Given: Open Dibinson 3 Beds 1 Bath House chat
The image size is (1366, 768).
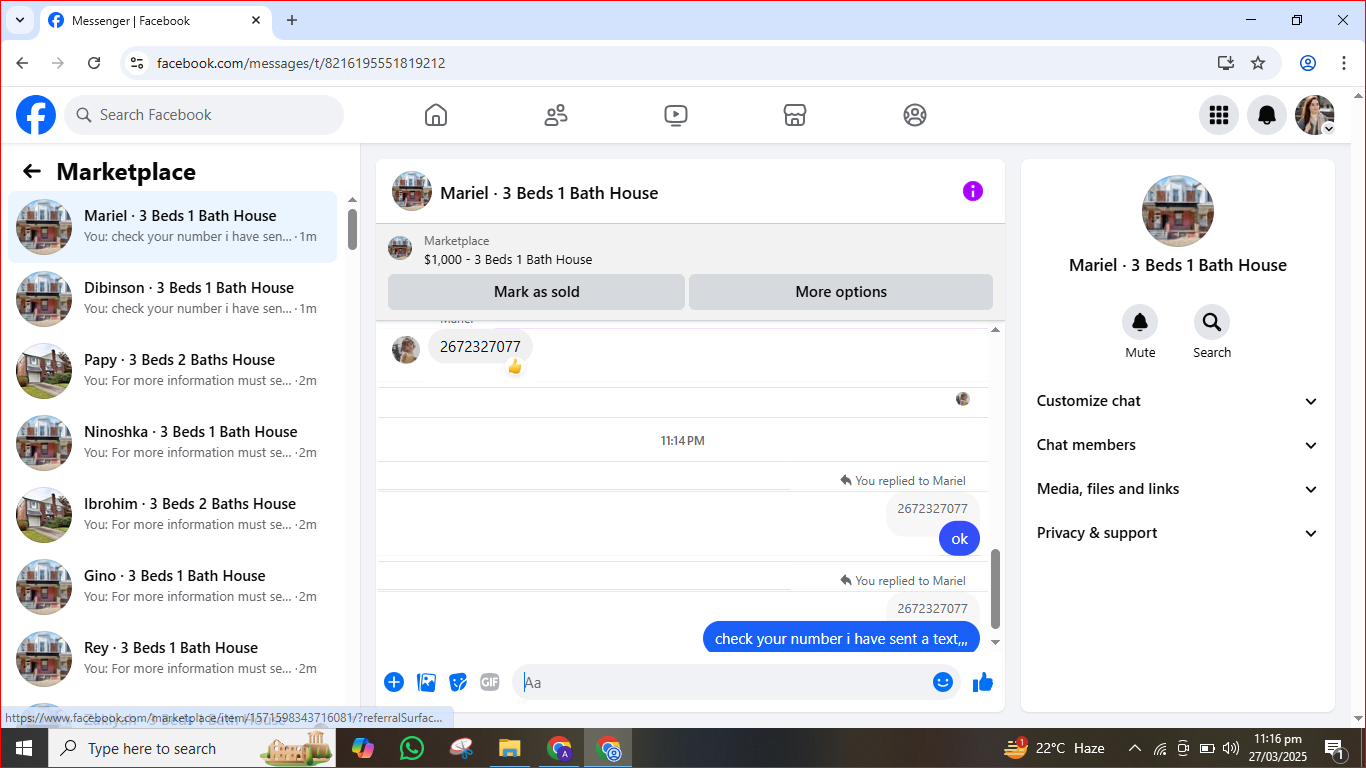Looking at the screenshot, I should [x=172, y=299].
